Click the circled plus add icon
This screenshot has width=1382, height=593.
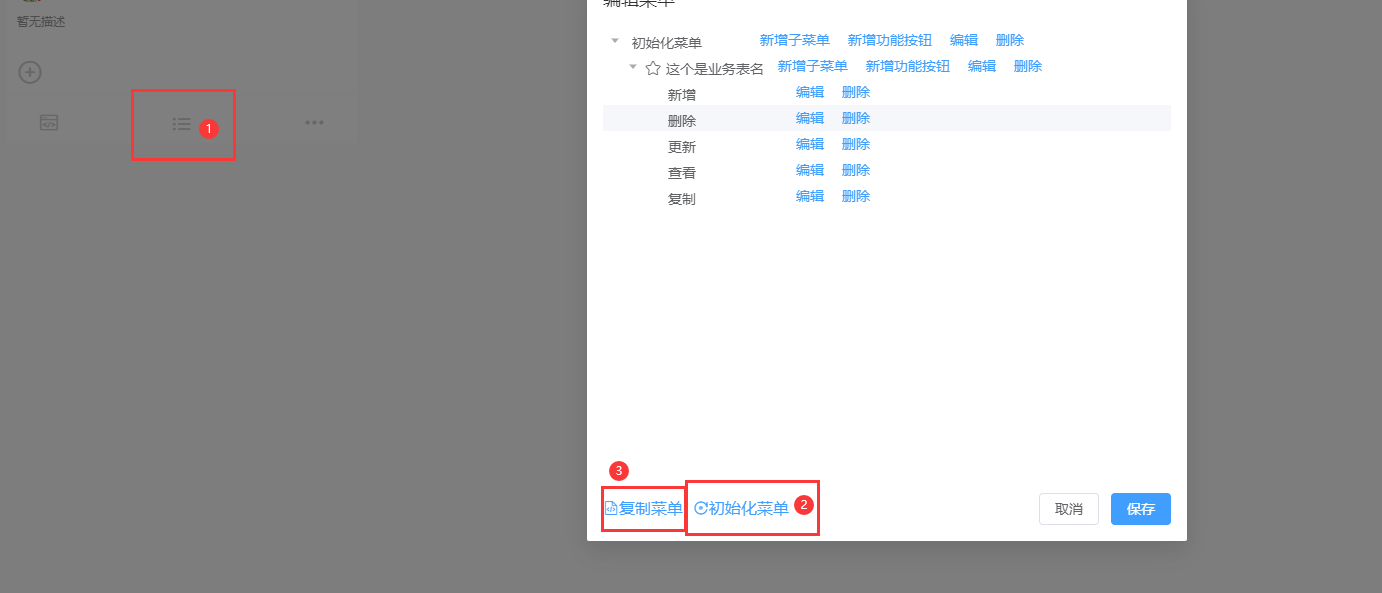(x=30, y=72)
